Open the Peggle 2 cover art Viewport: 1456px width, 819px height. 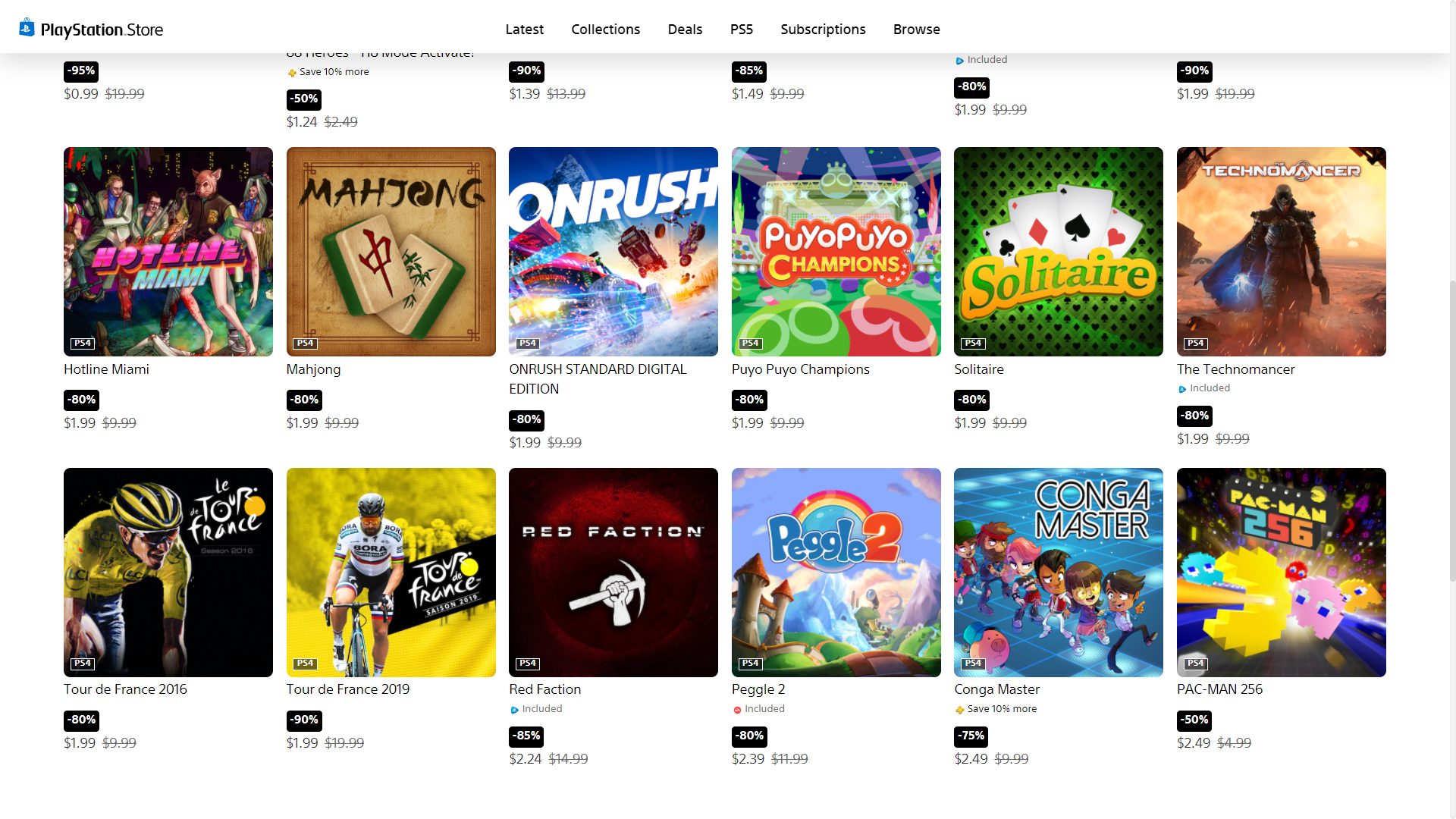pyautogui.click(x=836, y=573)
